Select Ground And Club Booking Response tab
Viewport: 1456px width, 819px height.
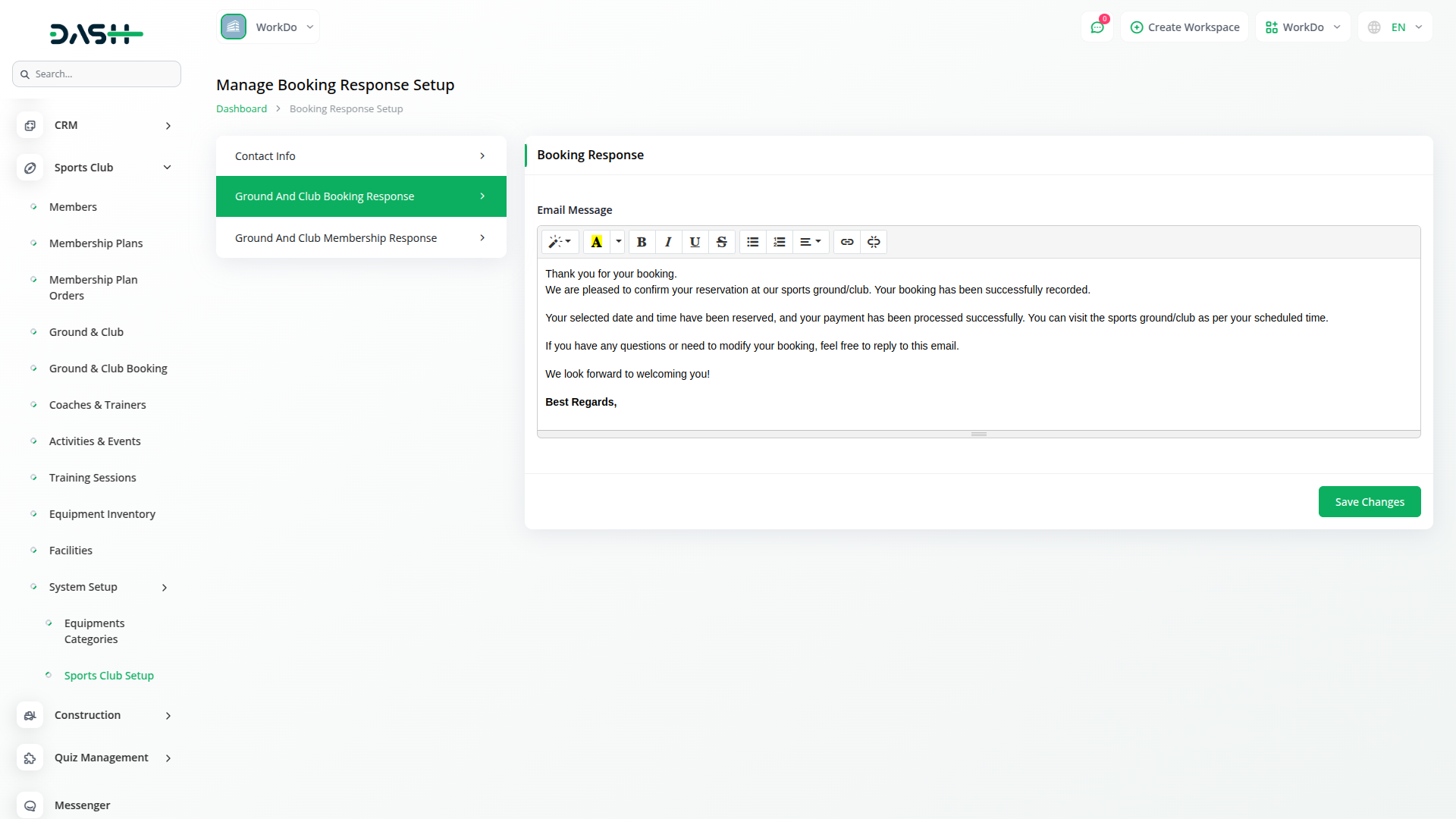pyautogui.click(x=361, y=196)
